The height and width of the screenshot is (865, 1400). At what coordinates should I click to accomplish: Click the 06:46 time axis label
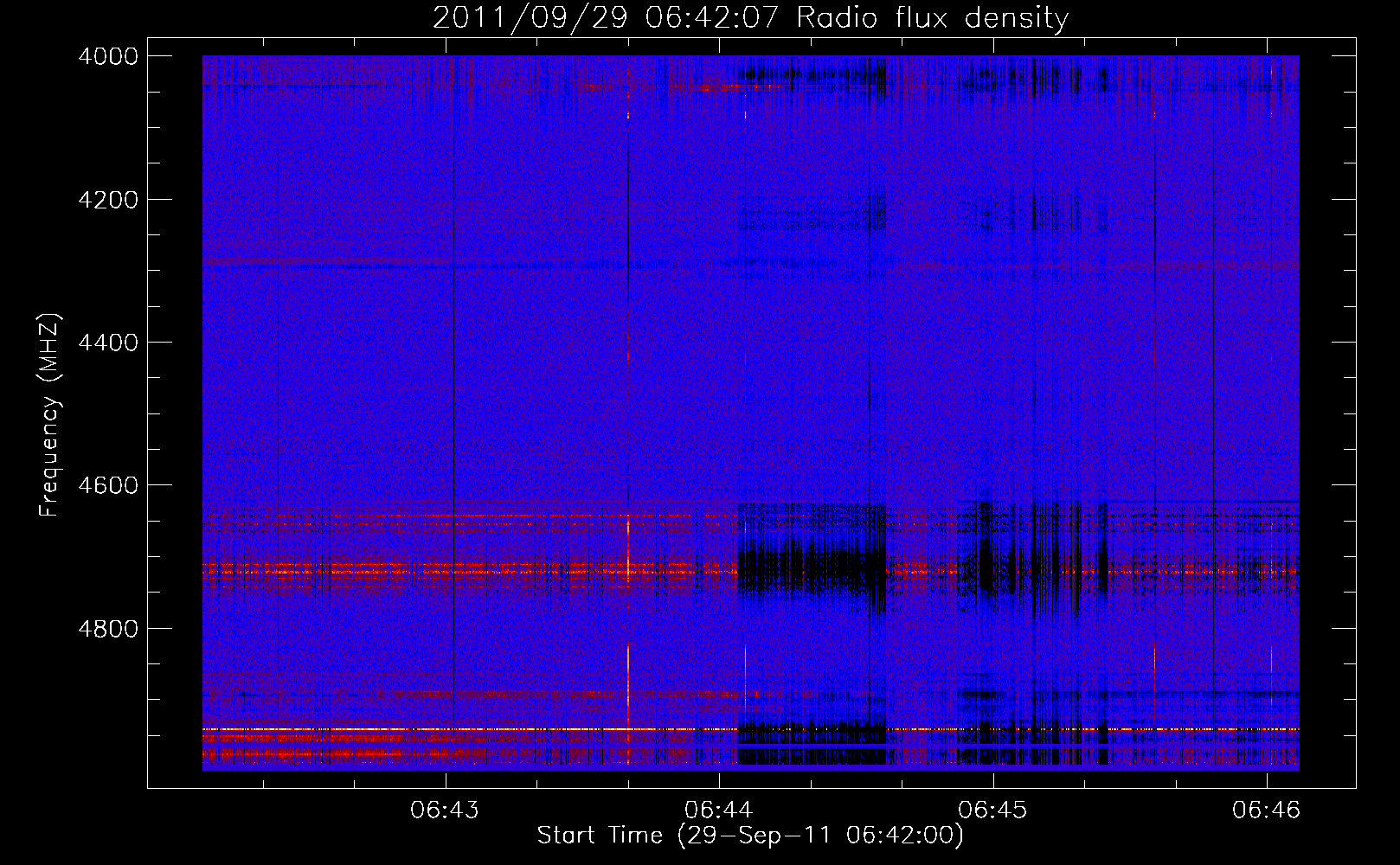tap(1266, 810)
